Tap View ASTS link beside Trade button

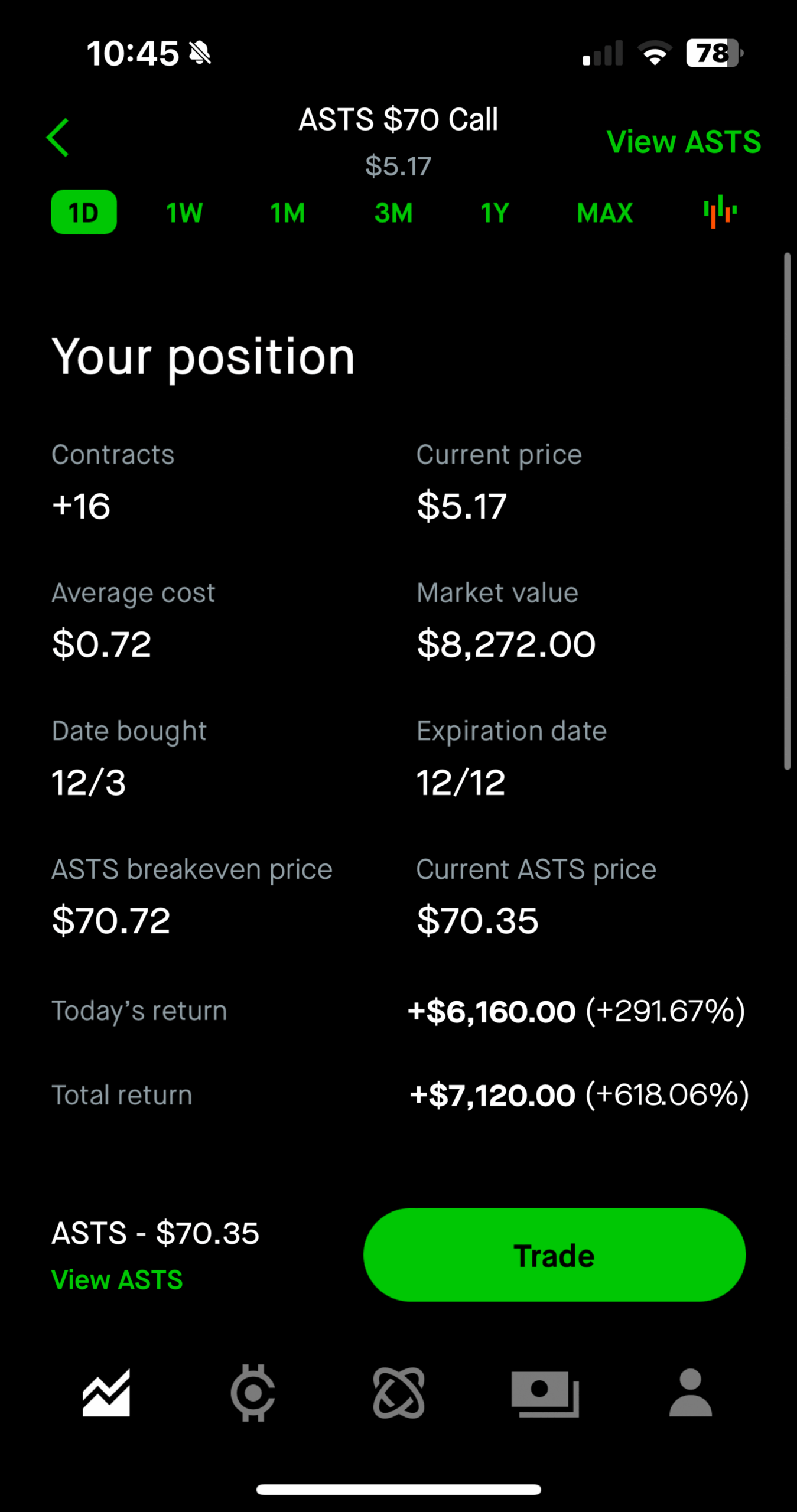[x=117, y=1280]
